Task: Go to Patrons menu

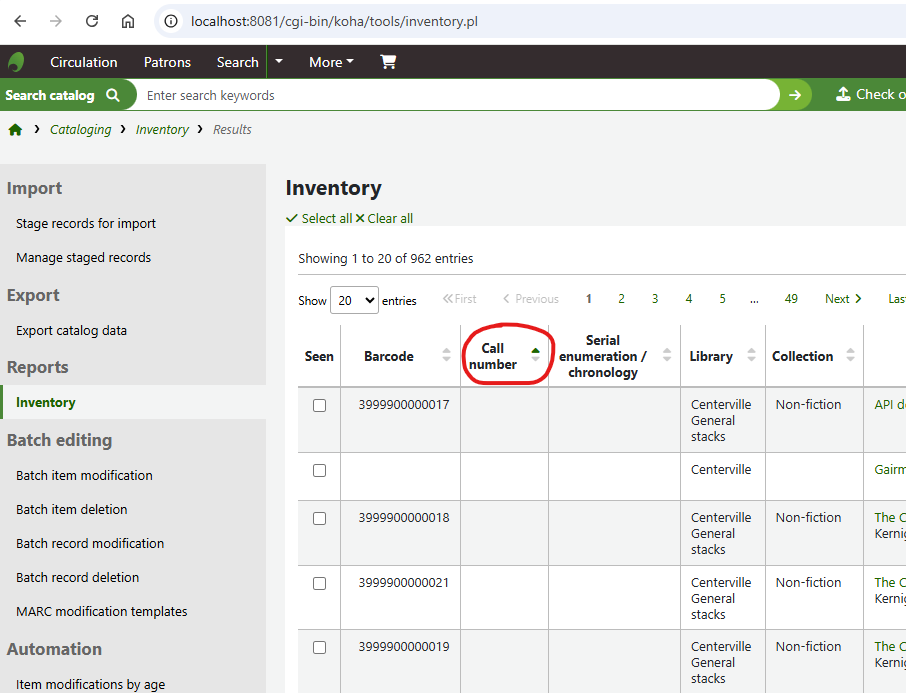Action: pos(167,62)
